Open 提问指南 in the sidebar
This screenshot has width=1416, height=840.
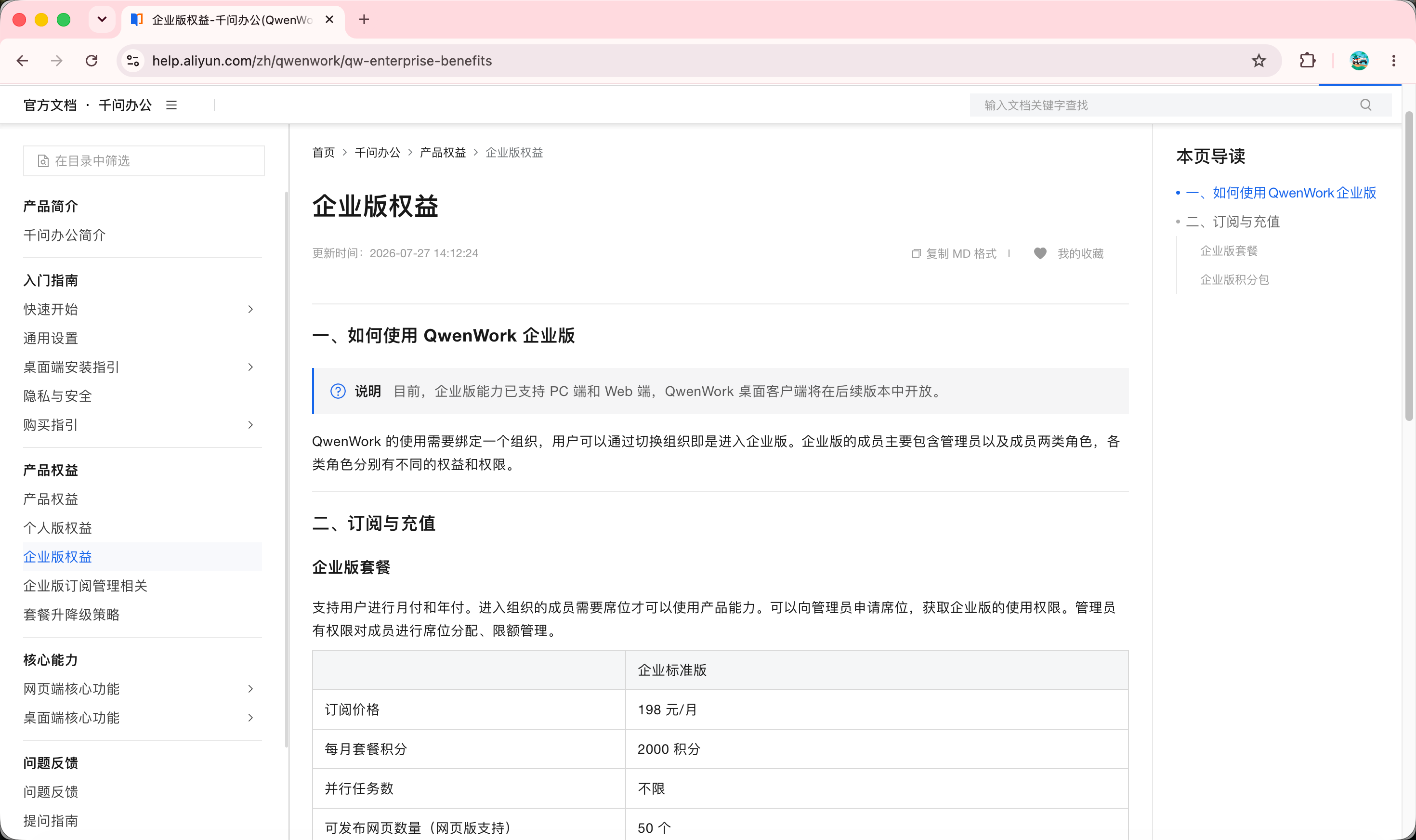tap(51, 820)
